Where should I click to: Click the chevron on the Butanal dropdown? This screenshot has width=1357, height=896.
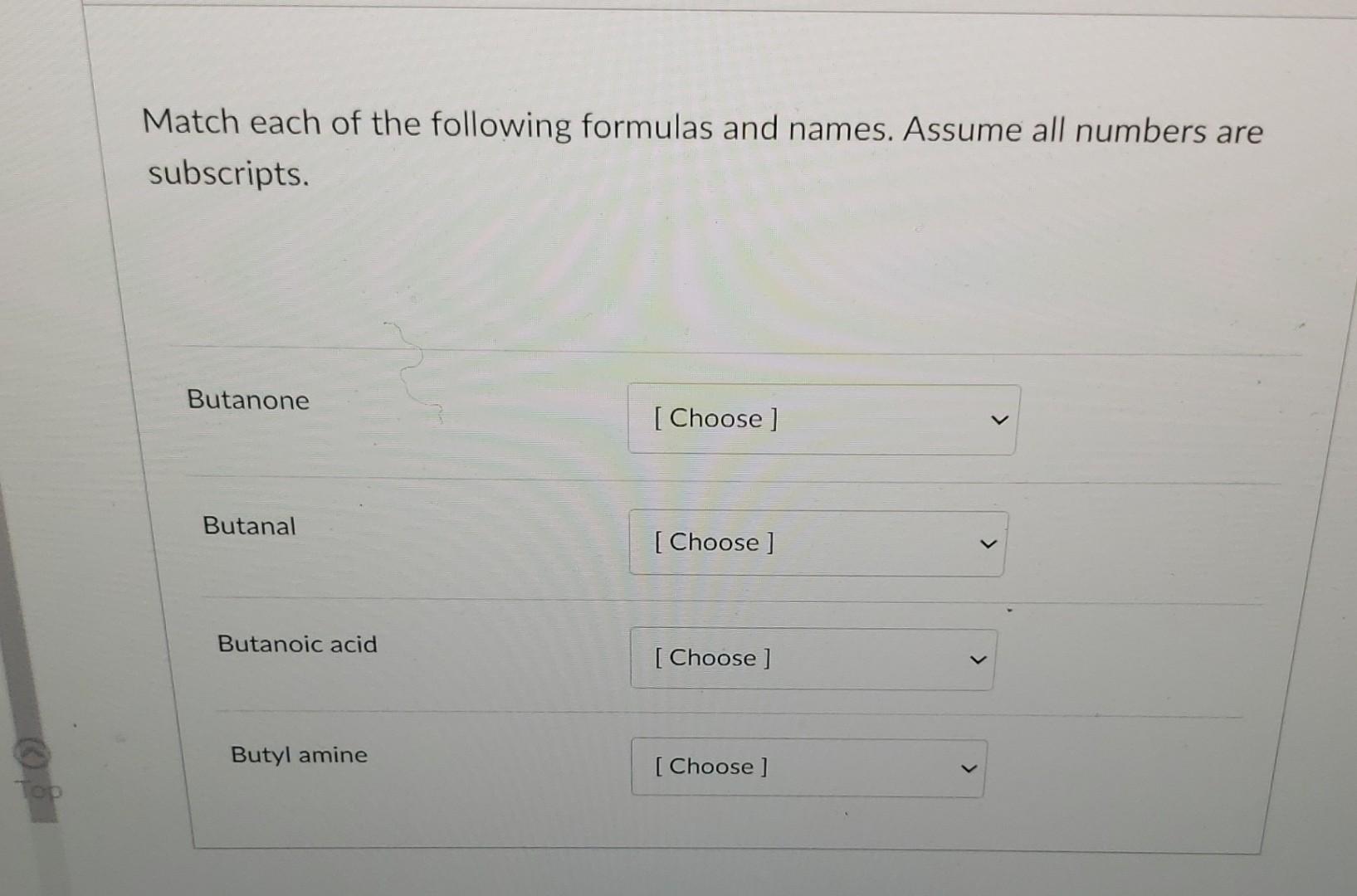click(x=988, y=544)
